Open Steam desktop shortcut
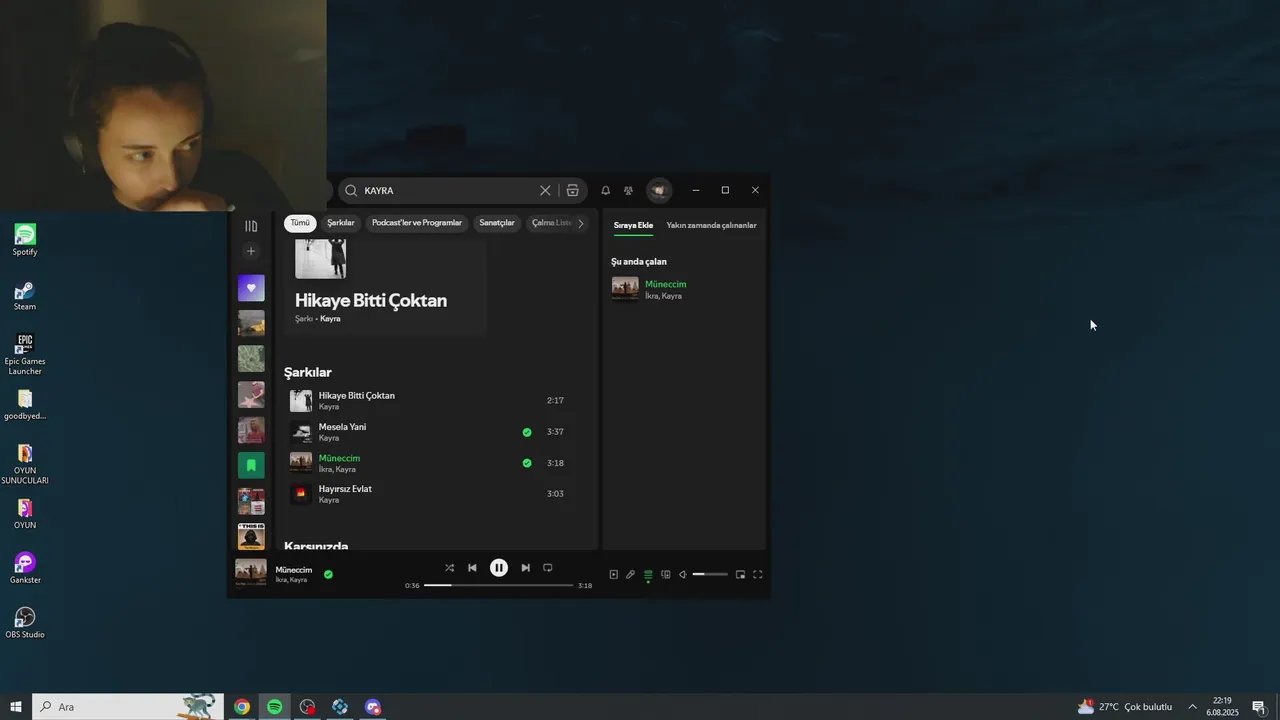 [25, 295]
